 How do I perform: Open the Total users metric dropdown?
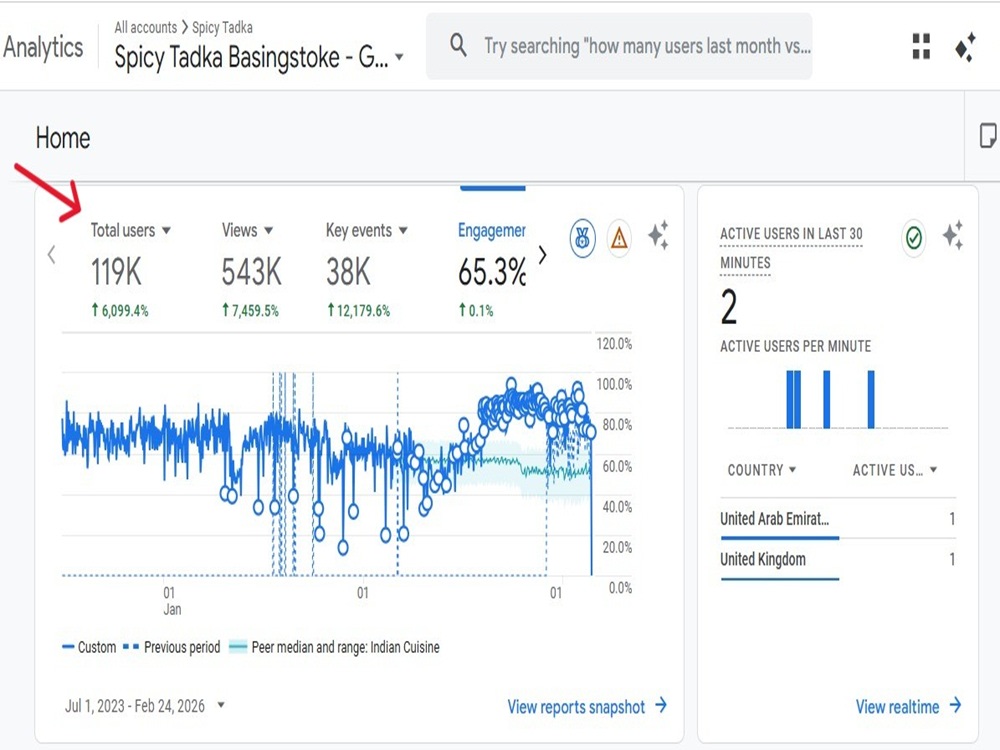[130, 230]
